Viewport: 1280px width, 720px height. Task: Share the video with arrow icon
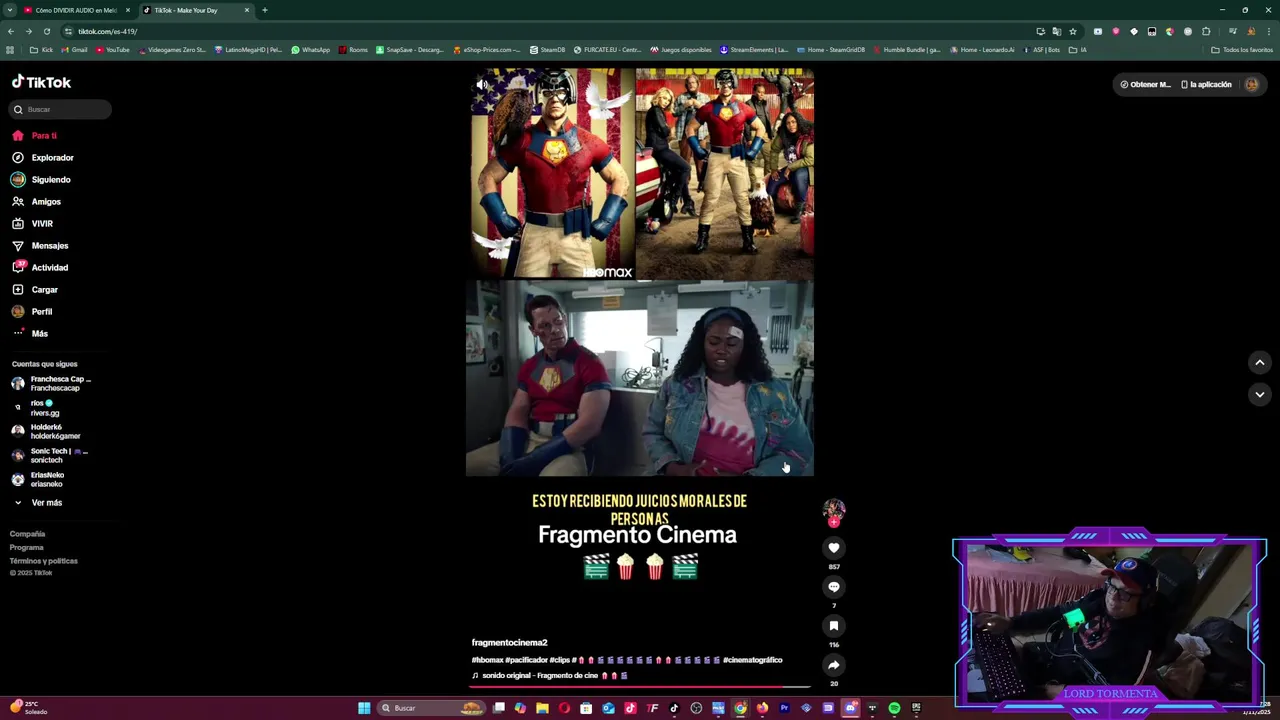[x=834, y=665]
